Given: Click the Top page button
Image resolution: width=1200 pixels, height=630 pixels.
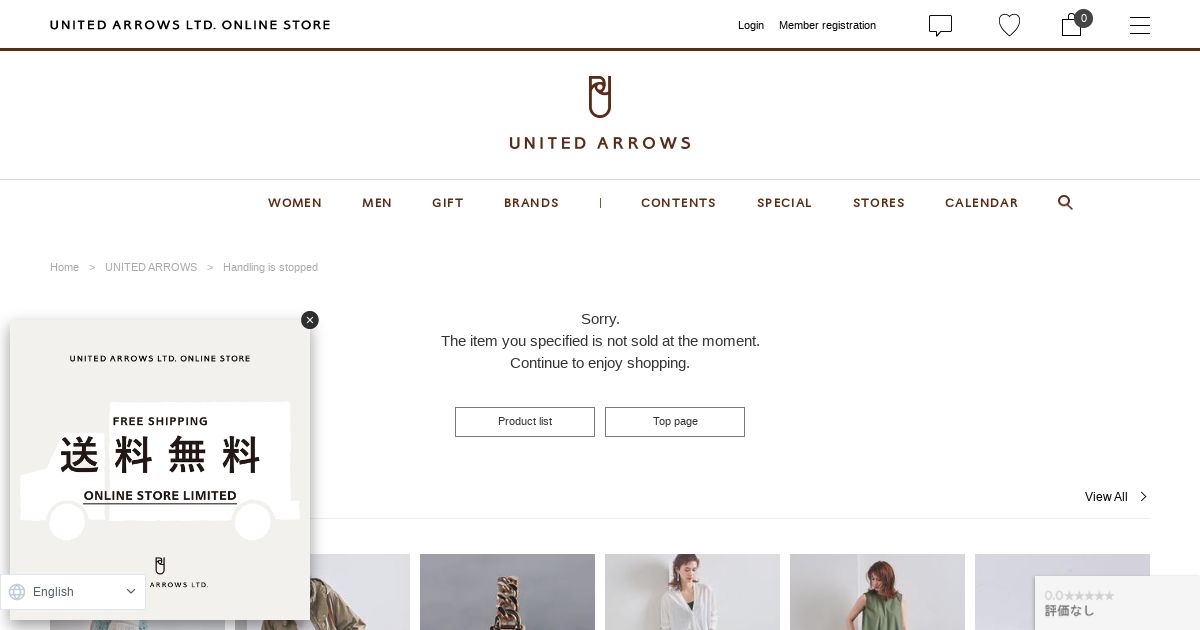Looking at the screenshot, I should click(675, 422).
